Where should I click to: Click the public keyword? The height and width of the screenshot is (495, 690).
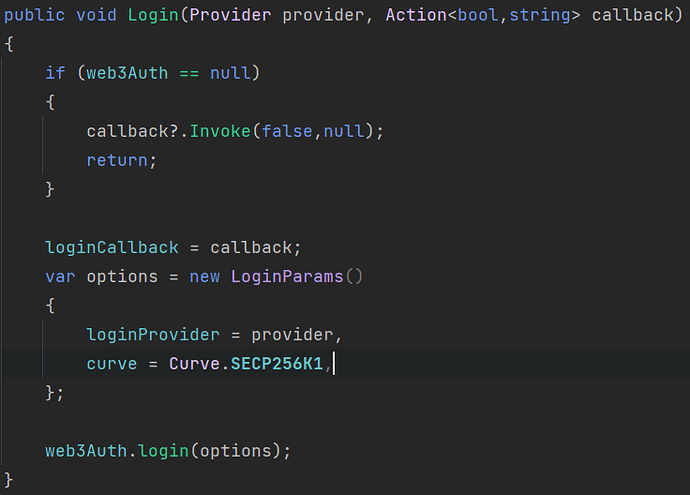[35, 16]
